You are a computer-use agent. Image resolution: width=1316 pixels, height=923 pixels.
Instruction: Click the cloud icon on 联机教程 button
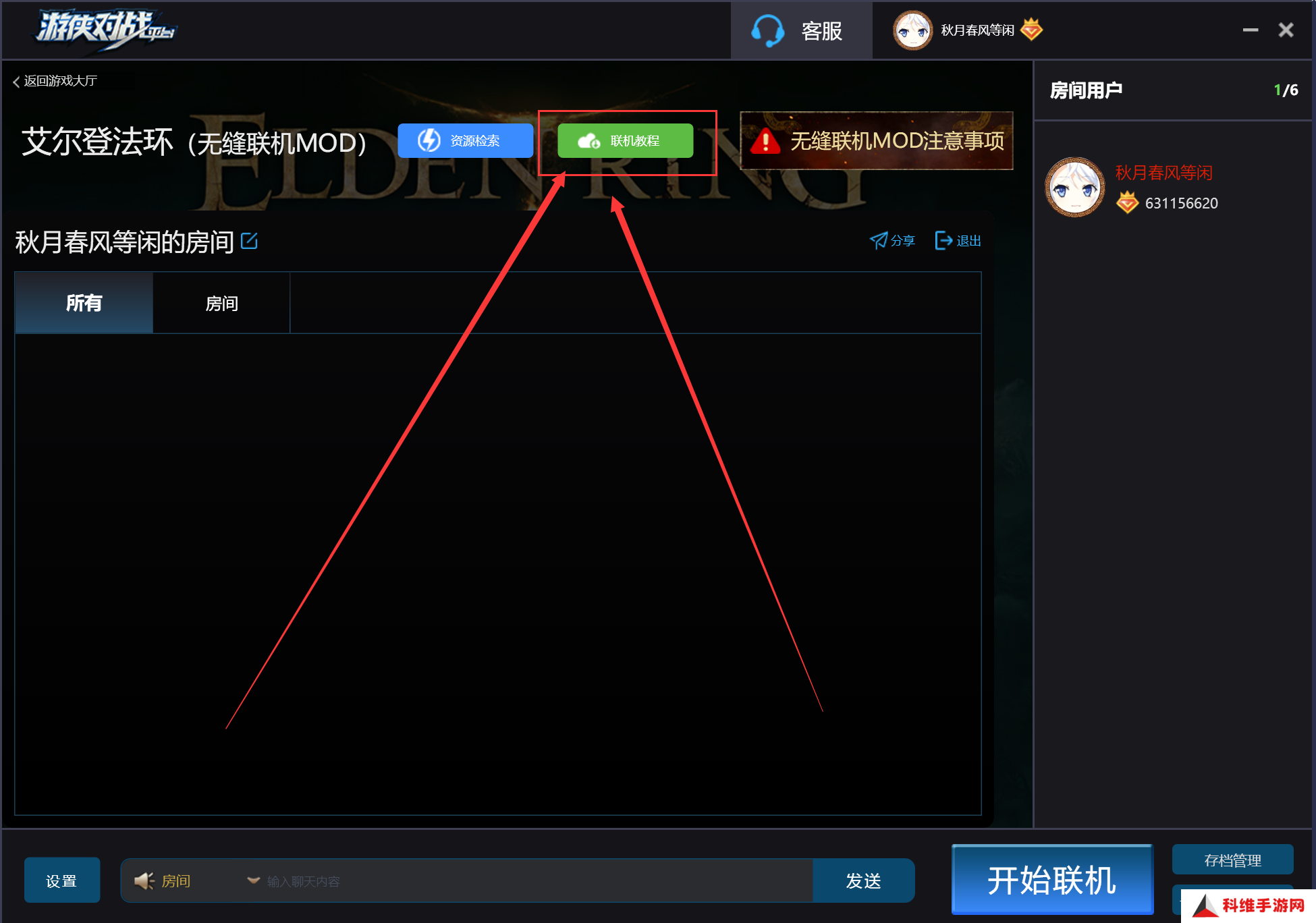click(589, 140)
